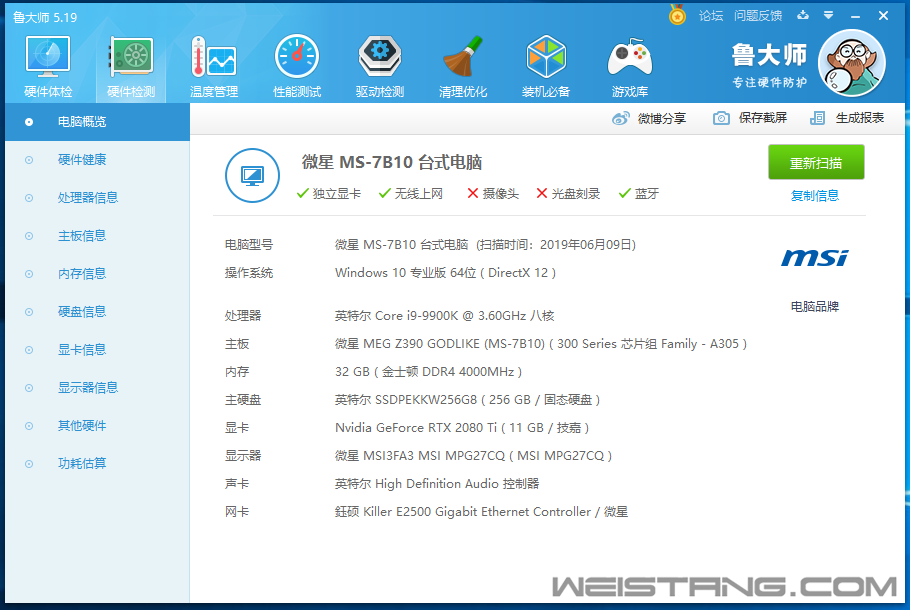Image resolution: width=910 pixels, height=610 pixels.
Task: Click the Weibo share icon
Action: tap(620, 118)
